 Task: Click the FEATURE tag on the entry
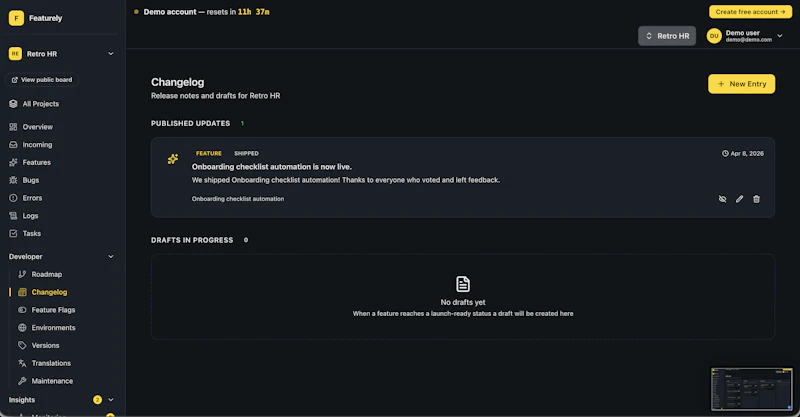[x=209, y=153]
